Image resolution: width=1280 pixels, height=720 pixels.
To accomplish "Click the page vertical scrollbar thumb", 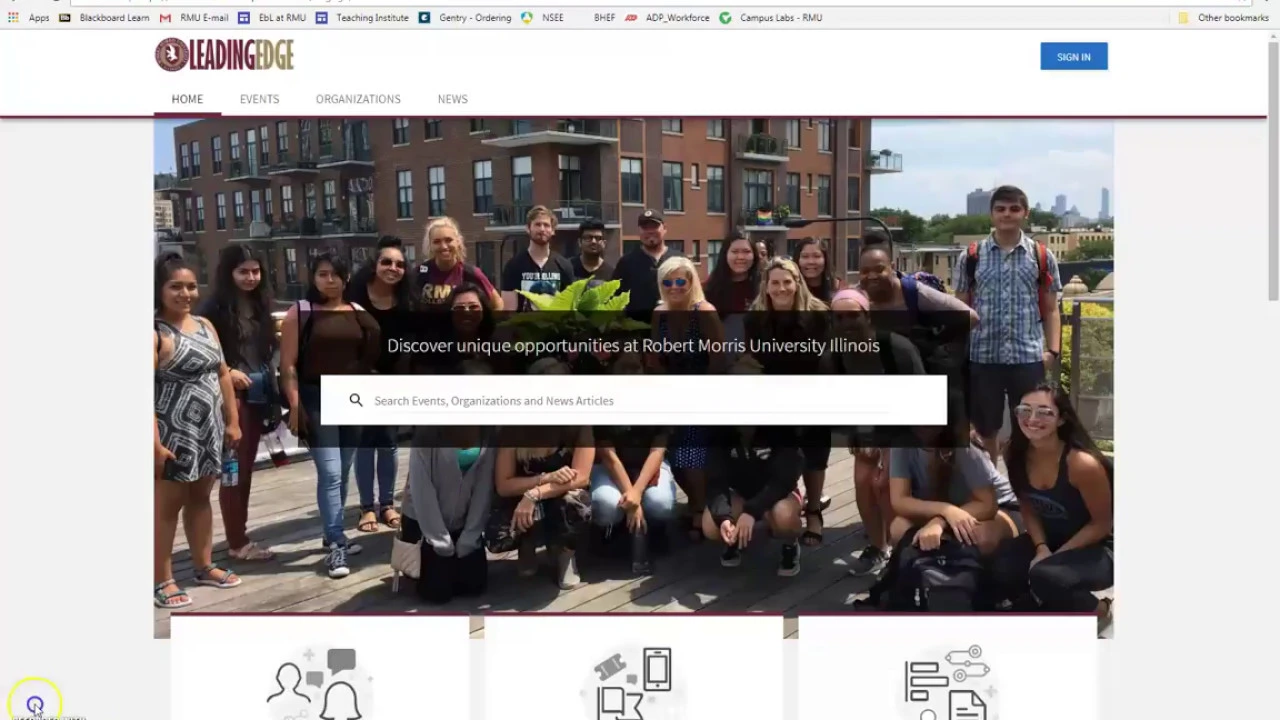I will tap(1272, 170).
